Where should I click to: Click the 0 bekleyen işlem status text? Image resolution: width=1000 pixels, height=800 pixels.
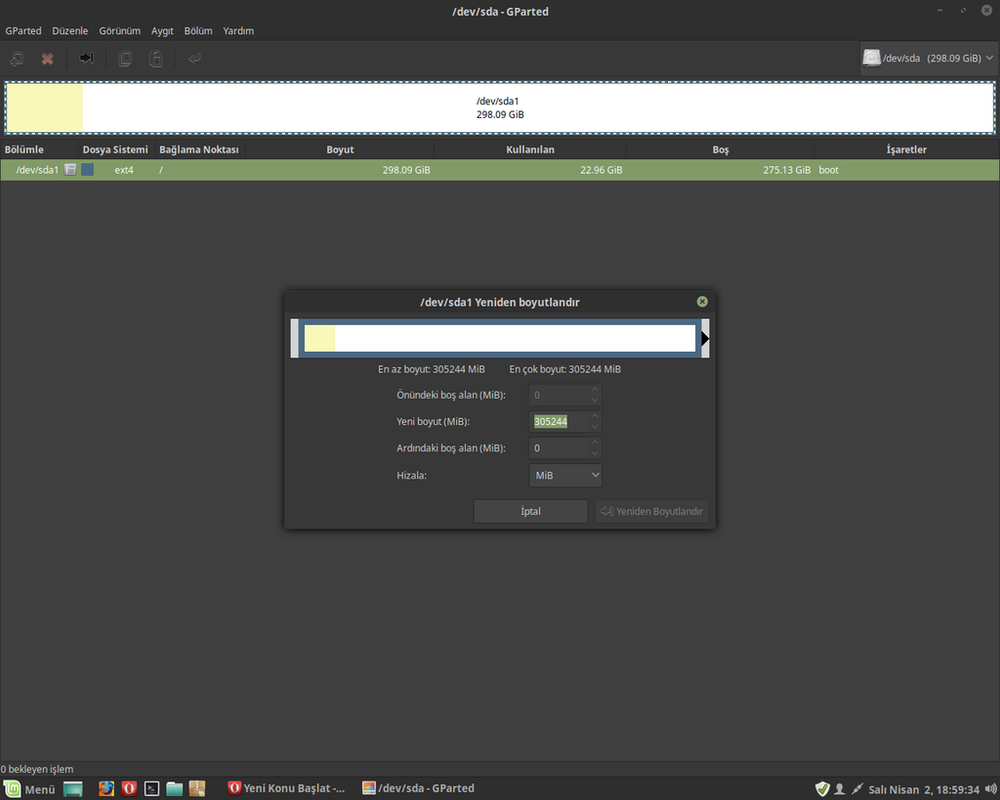click(37, 769)
